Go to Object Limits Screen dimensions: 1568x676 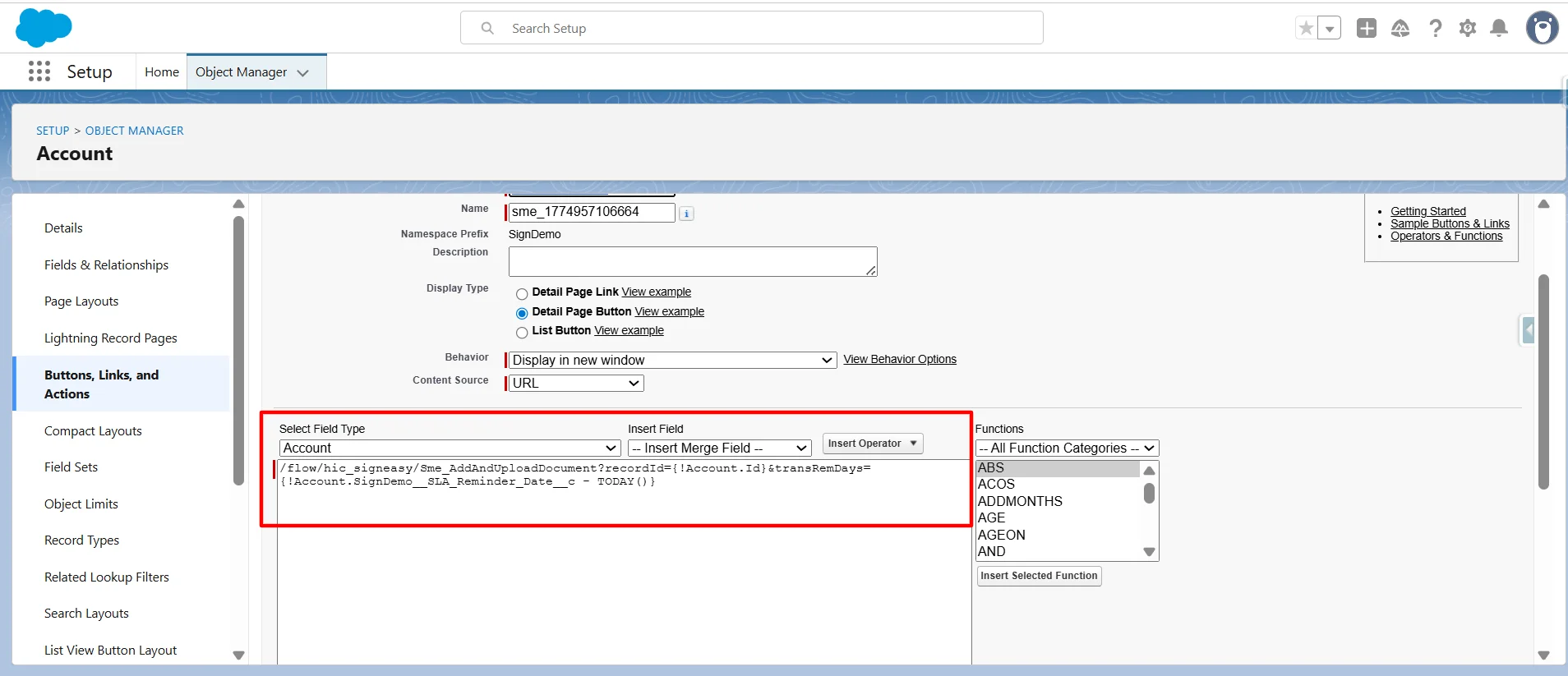click(x=81, y=504)
